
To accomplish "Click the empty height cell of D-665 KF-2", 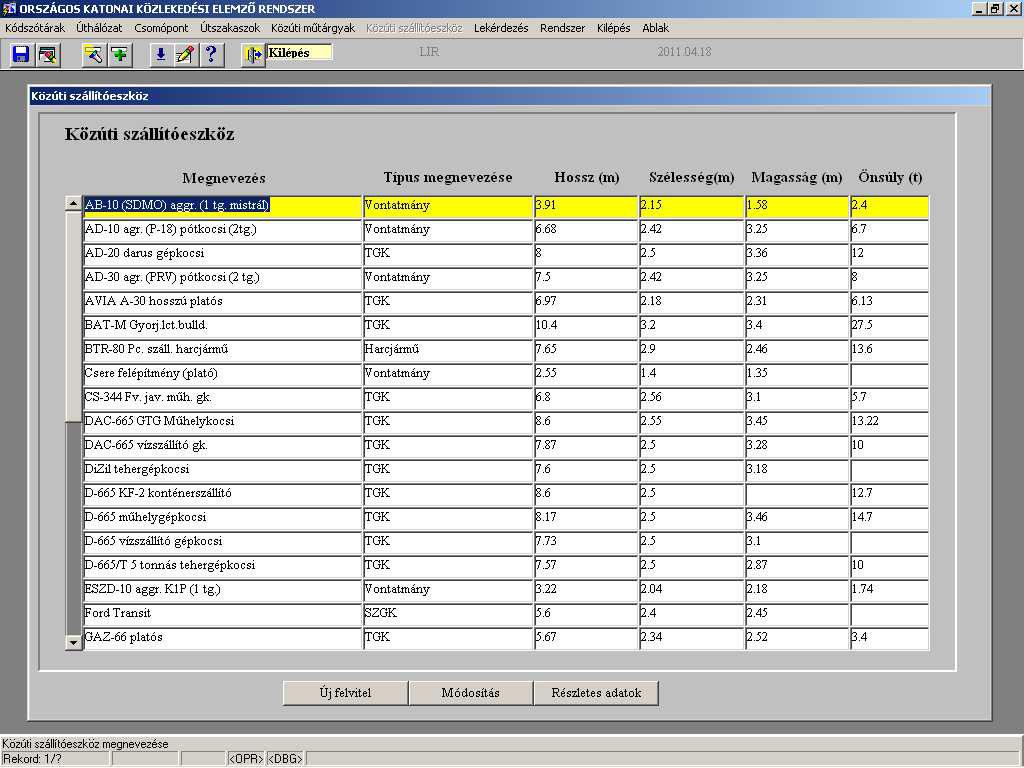I will coord(797,494).
